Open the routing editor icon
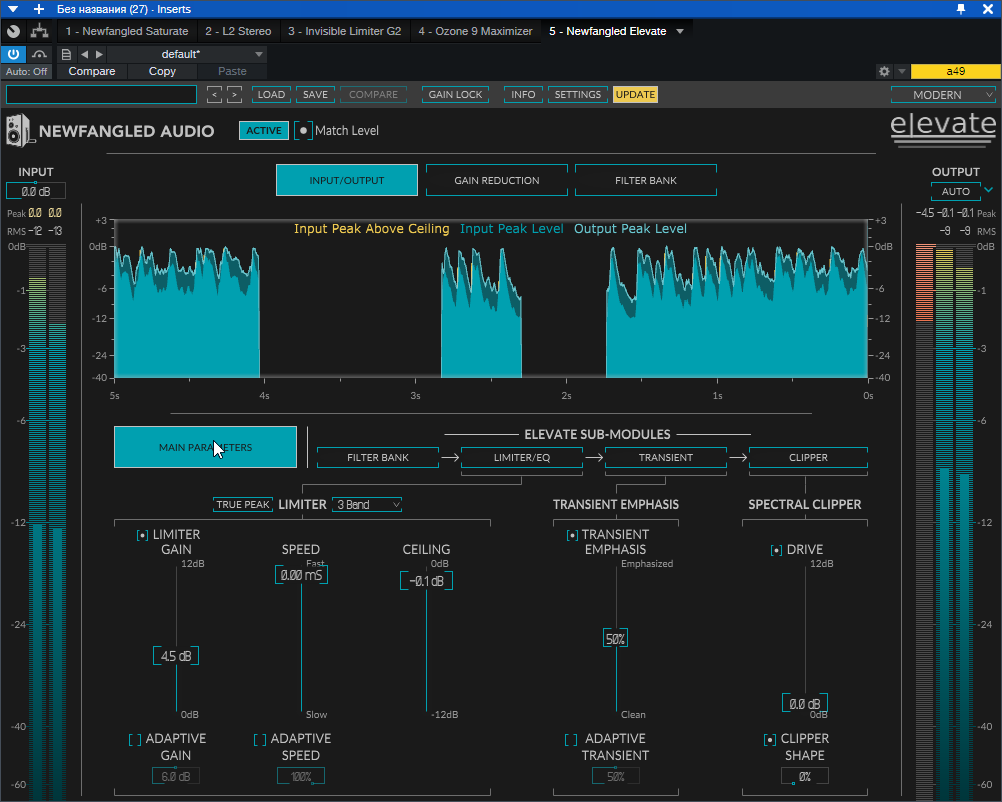This screenshot has width=1002, height=802. coord(40,31)
